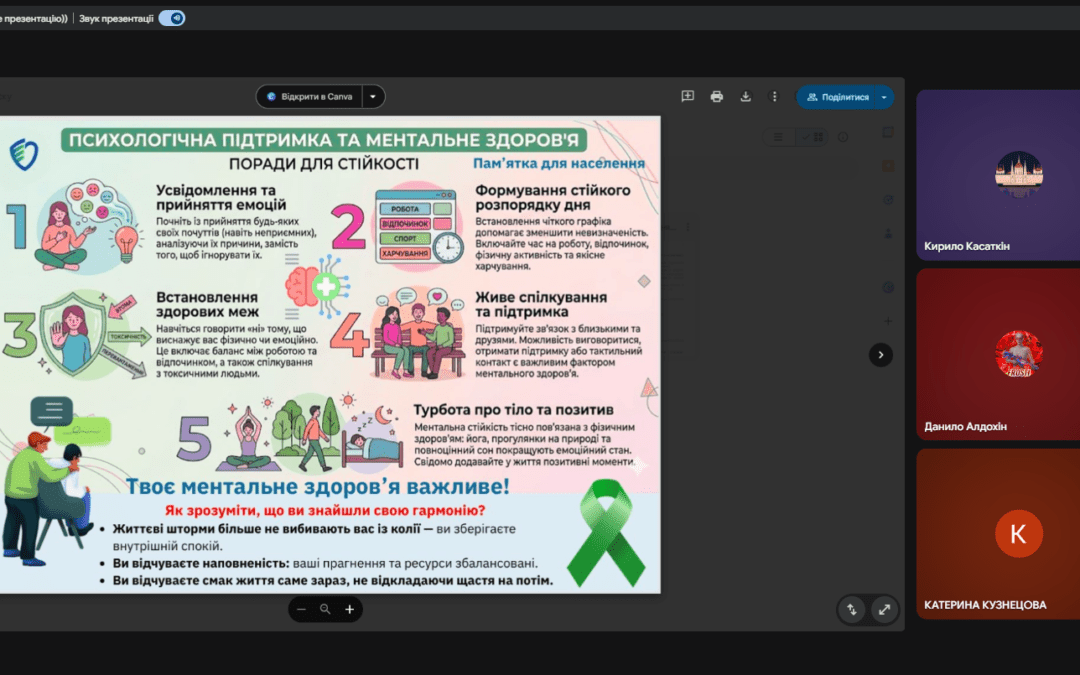
Task: Click the text Пам'ятка для населення
Action: (559, 163)
